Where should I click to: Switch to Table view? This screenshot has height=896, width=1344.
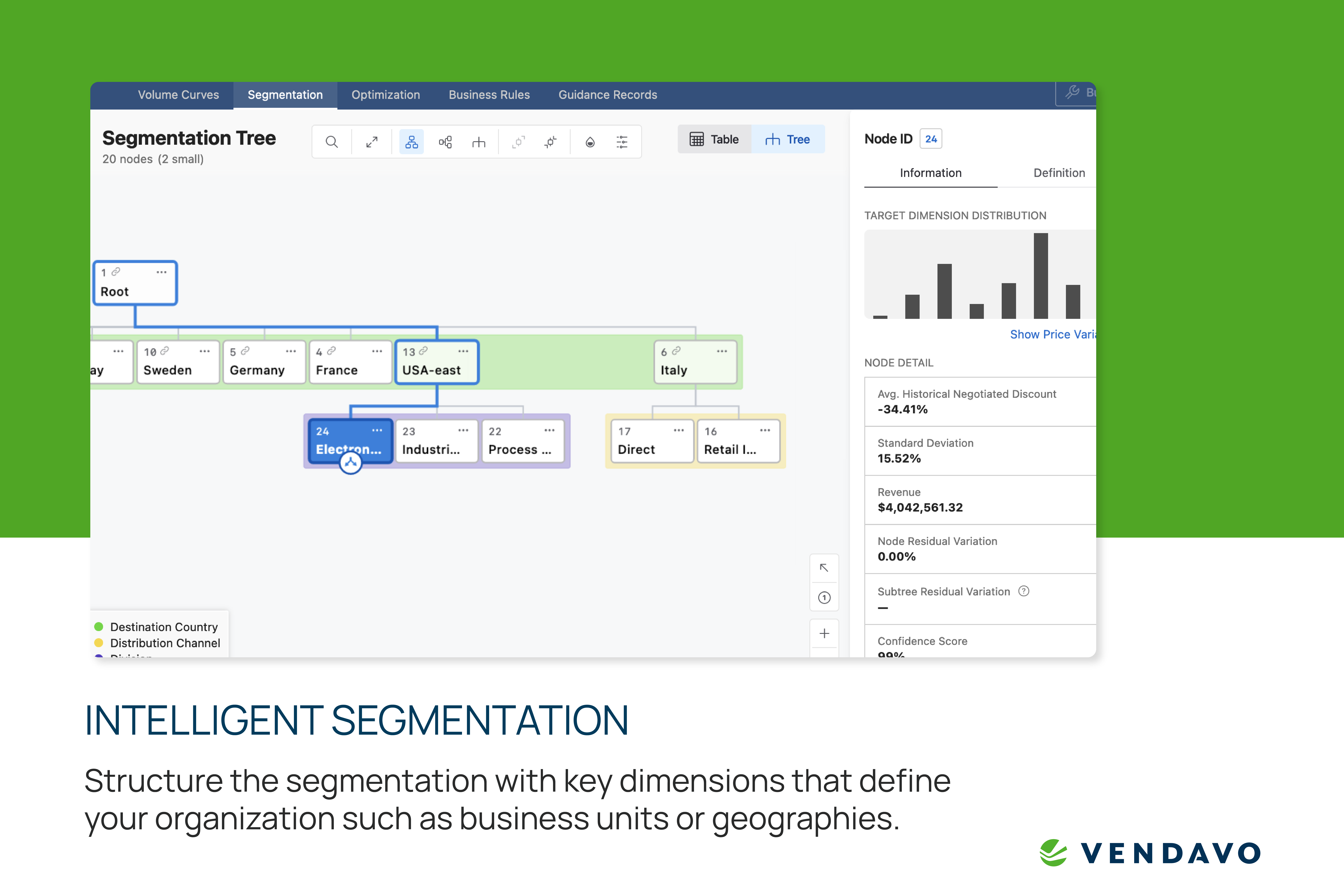[714, 139]
